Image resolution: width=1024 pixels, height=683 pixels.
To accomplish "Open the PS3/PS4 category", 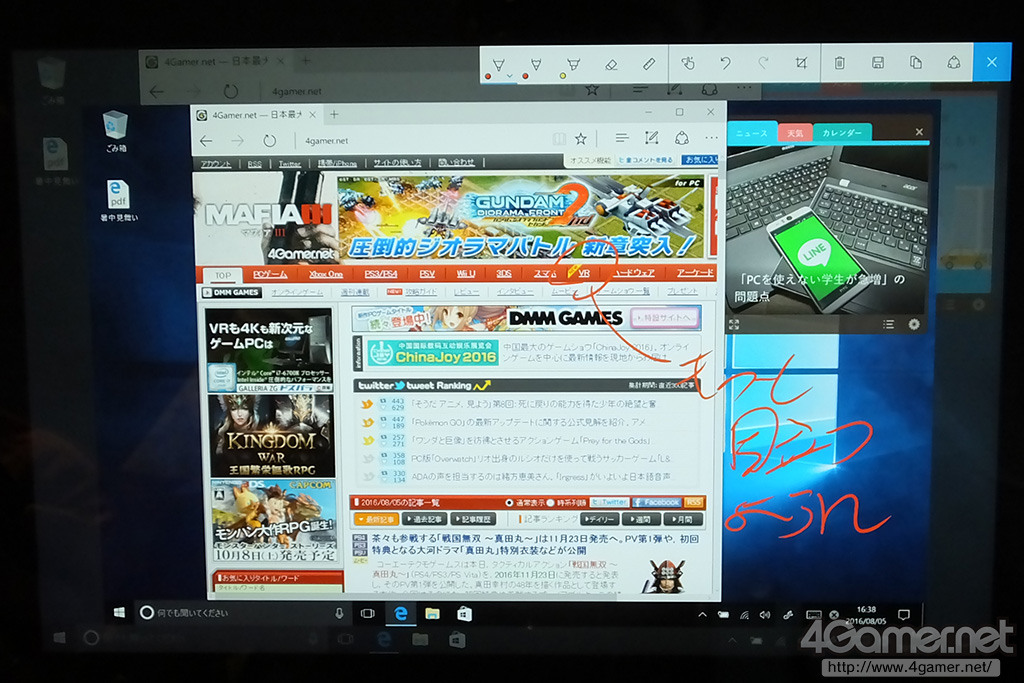I will click(x=381, y=274).
